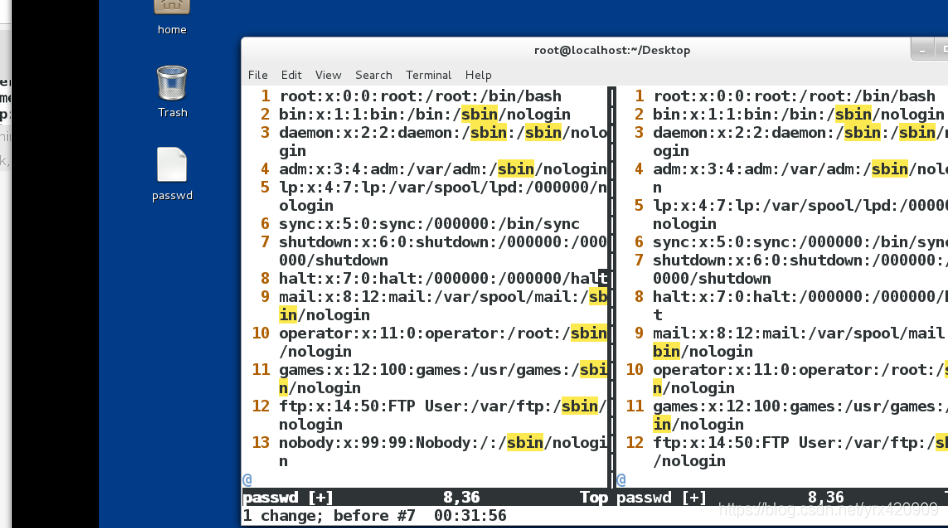Click the '1 change; before #7' message
Viewport: 948px width, 528px height.
pyautogui.click(x=329, y=515)
